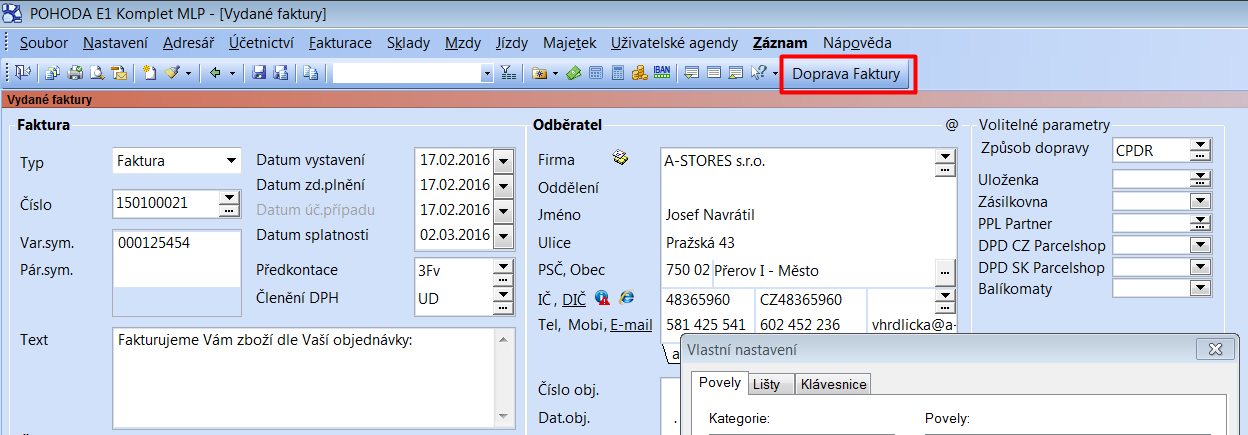Viewport: 1248px width, 435px height.
Task: Click the green money banknote icon
Action: (573, 73)
